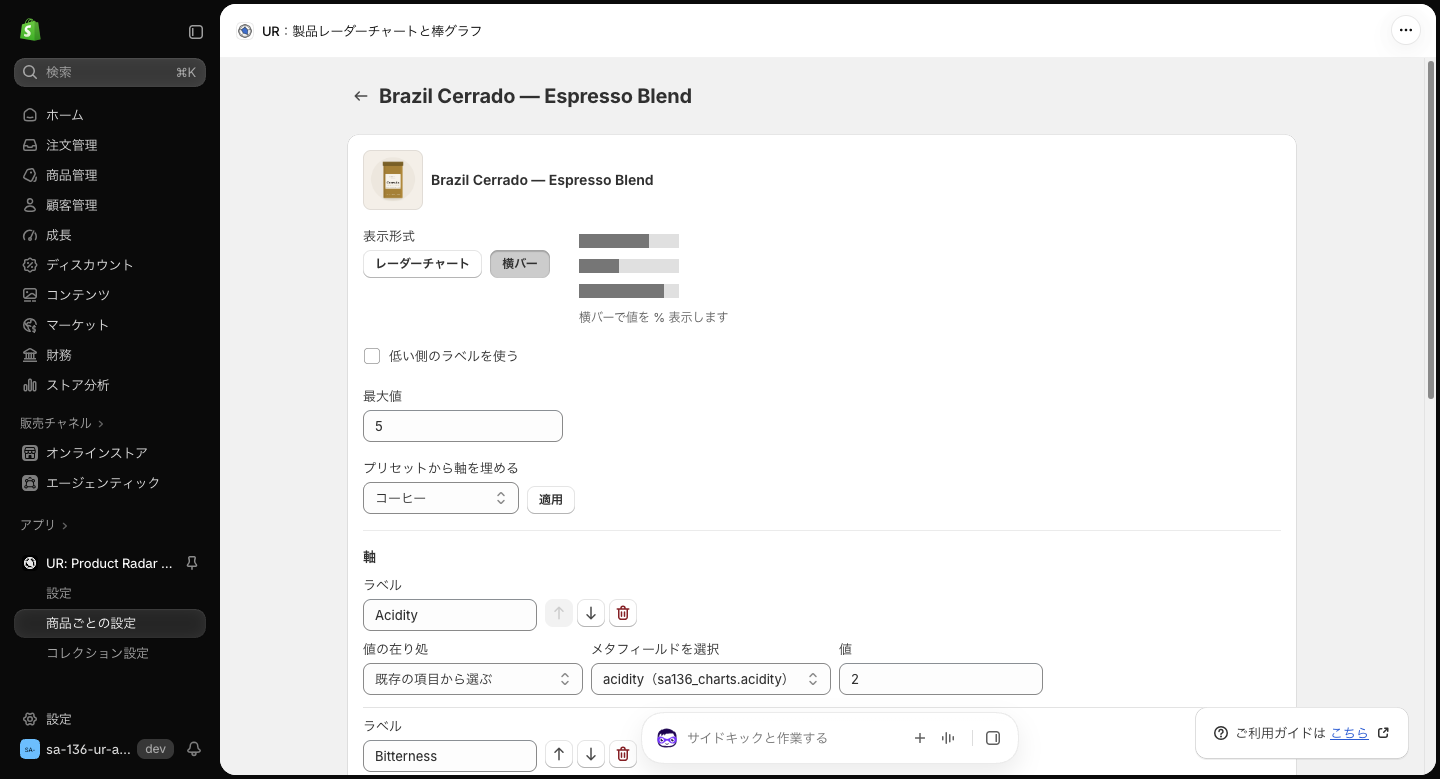This screenshot has height=779, width=1440.
Task: Click the Shopify logo icon
Action: (30, 30)
